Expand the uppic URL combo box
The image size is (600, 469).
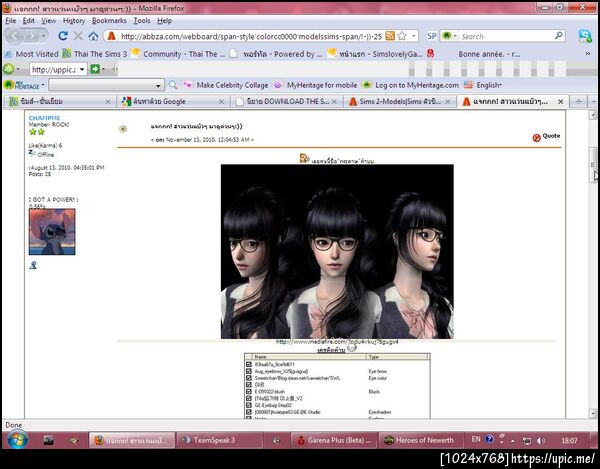pyautogui.click(x=82, y=69)
